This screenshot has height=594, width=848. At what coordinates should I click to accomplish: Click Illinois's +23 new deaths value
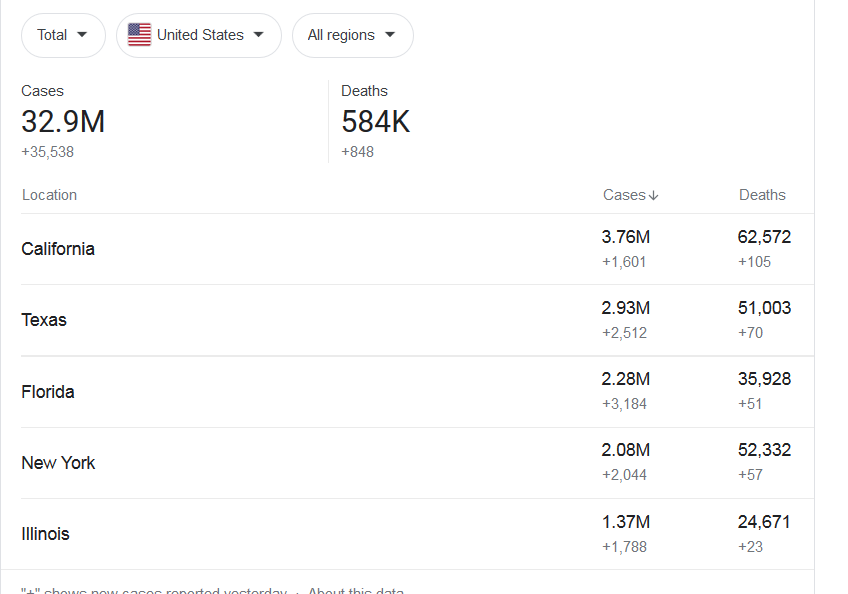point(751,547)
